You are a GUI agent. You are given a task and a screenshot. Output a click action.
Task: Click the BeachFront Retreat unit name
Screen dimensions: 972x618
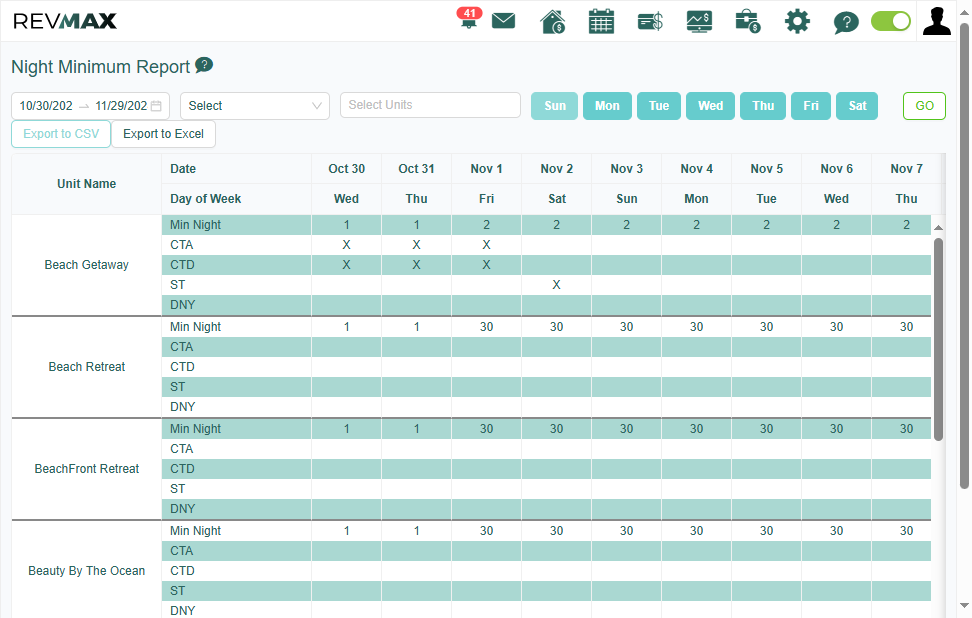[87, 469]
